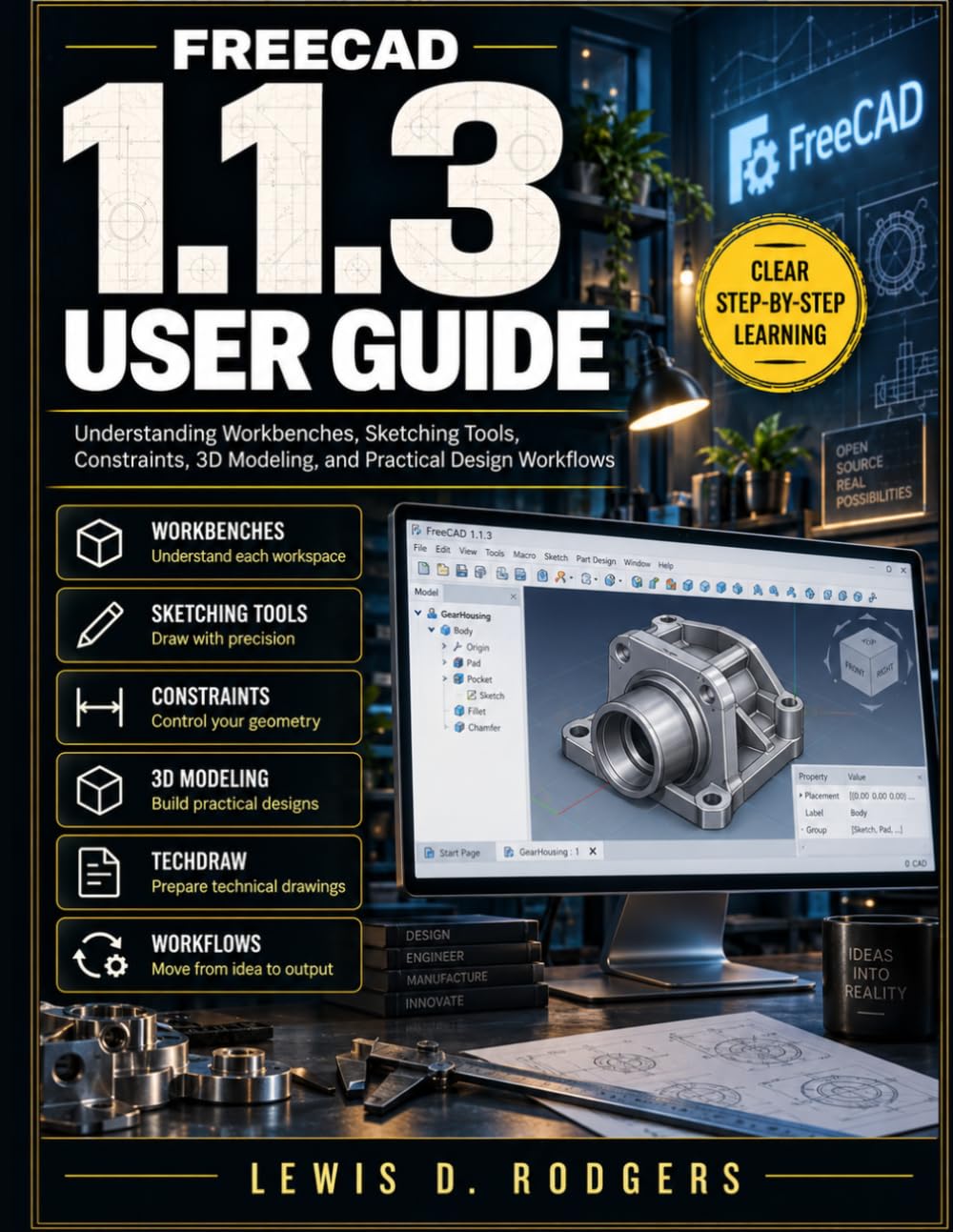Viewport: 953px width, 1232px height.
Task: Click the Property column header
Action: [x=813, y=777]
